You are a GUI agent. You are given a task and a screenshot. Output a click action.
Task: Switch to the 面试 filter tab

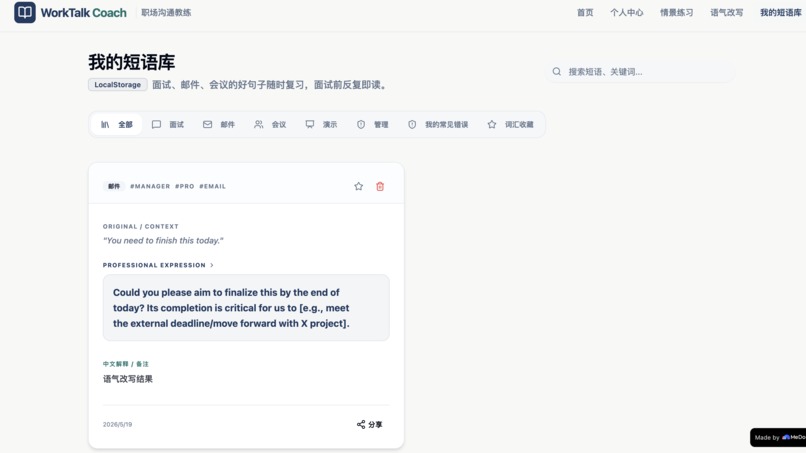168,124
